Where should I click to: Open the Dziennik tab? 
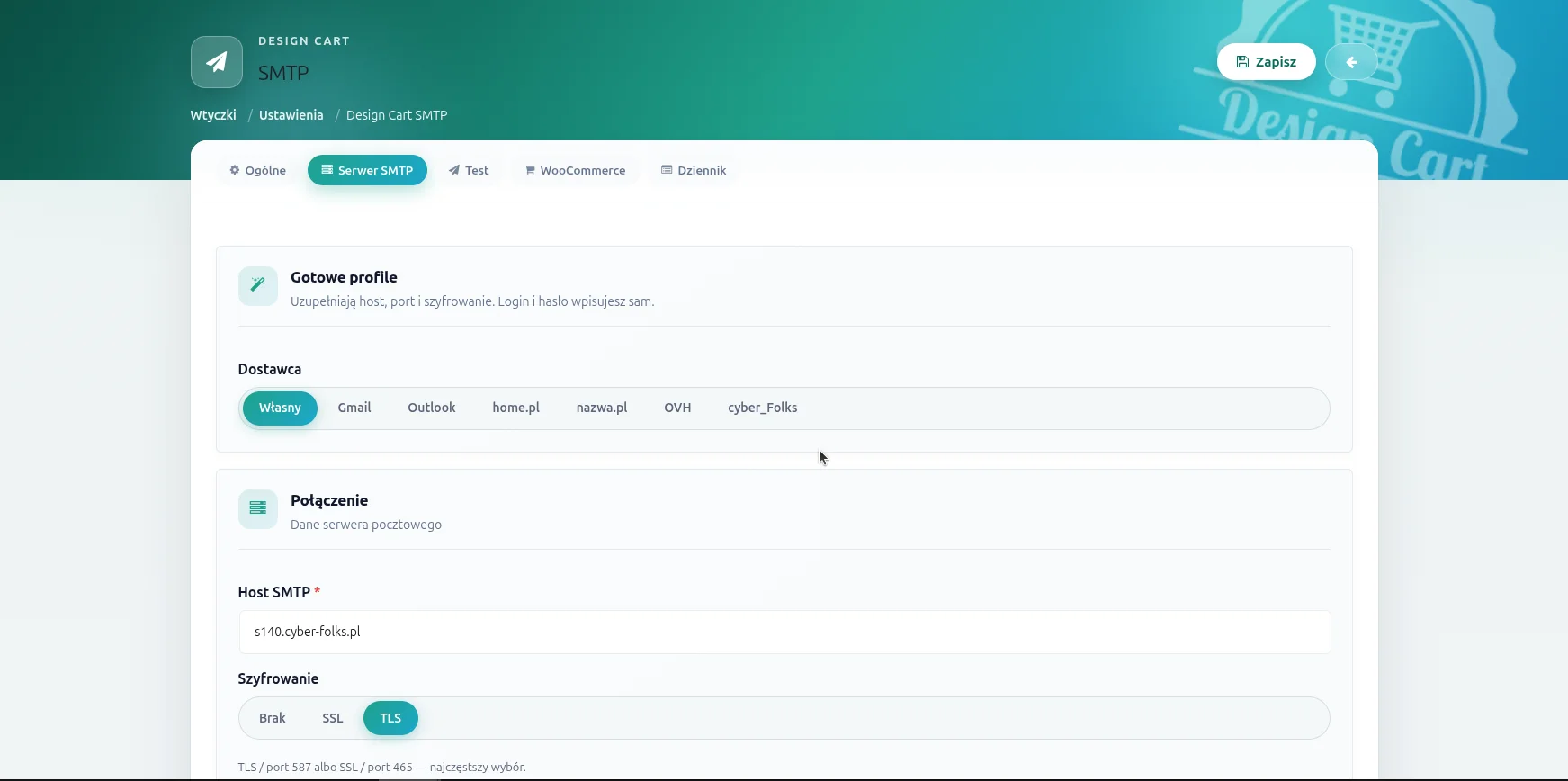(x=694, y=170)
